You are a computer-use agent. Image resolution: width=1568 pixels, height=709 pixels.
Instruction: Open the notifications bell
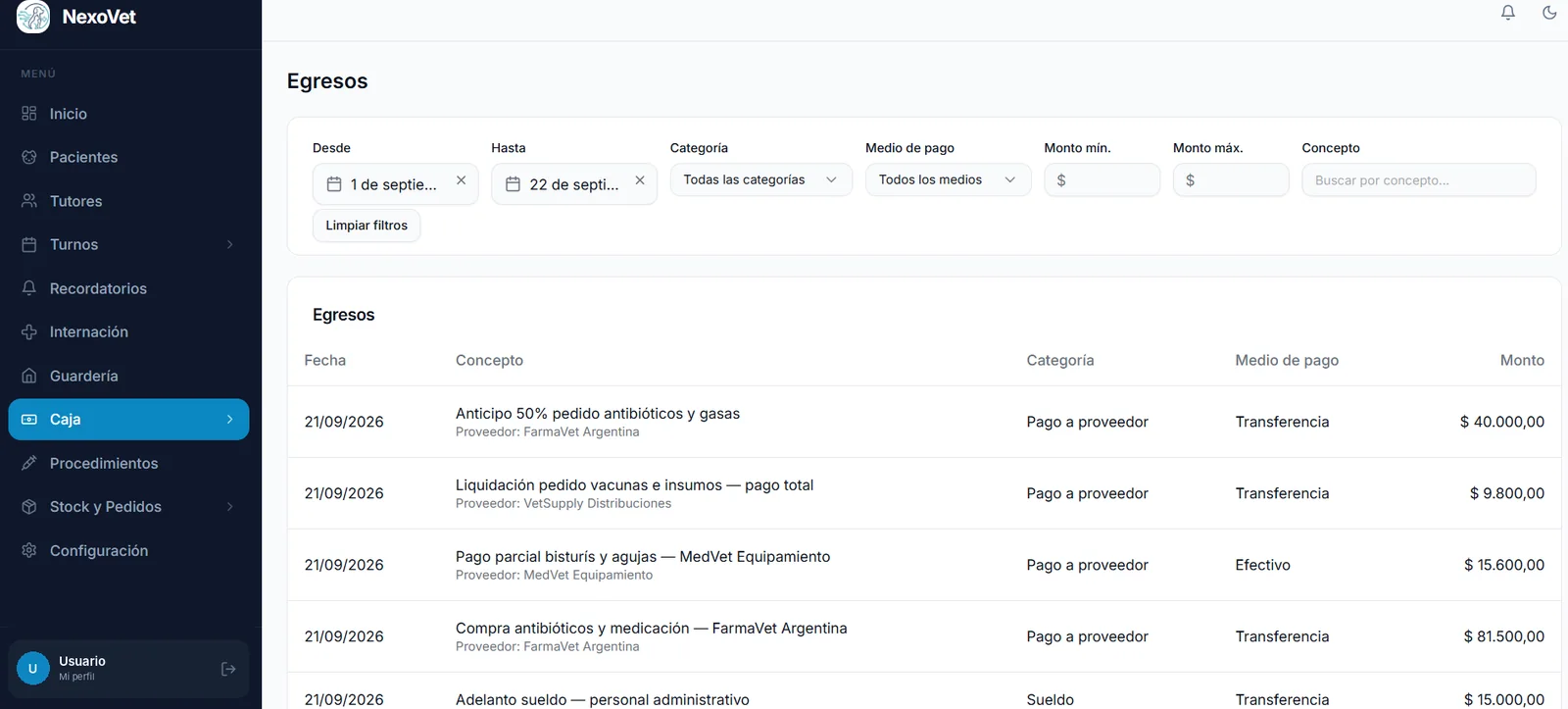(x=1508, y=13)
